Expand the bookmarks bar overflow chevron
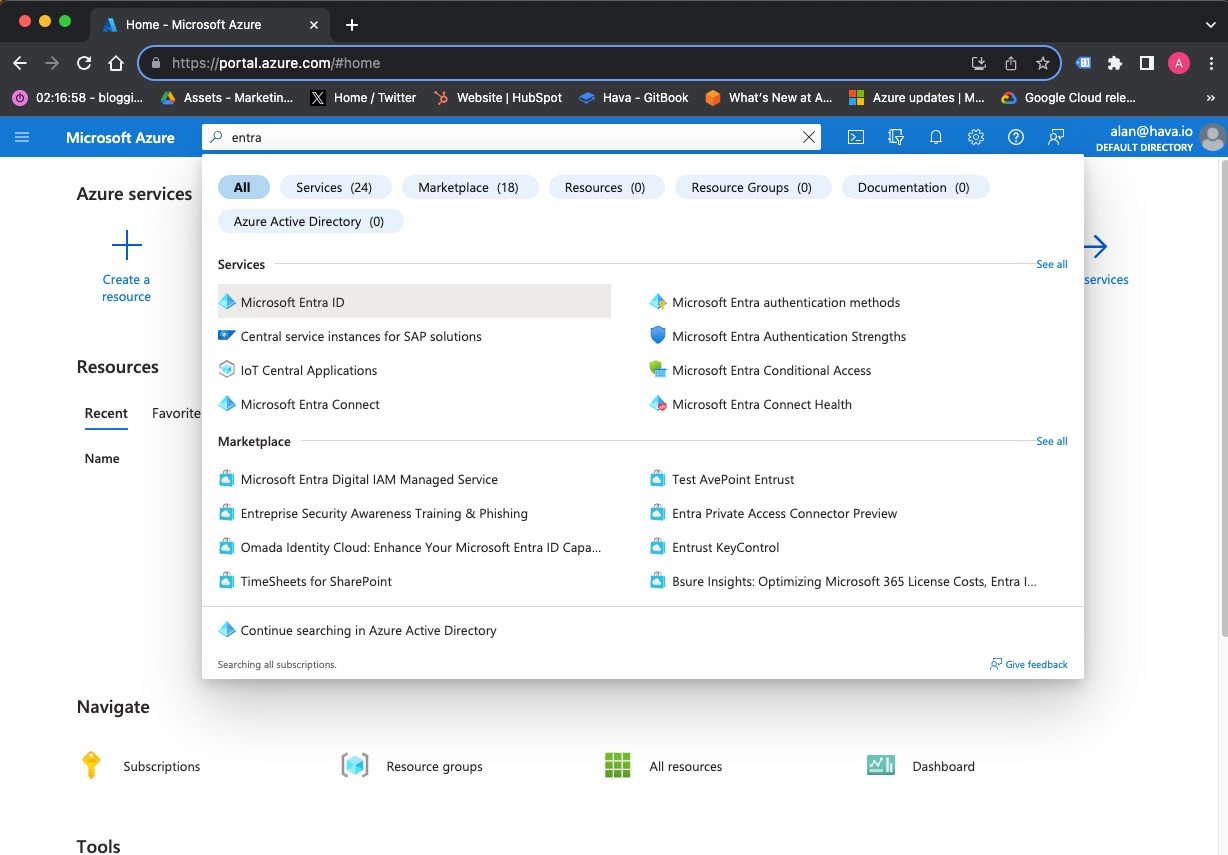1228x855 pixels. [x=1211, y=98]
